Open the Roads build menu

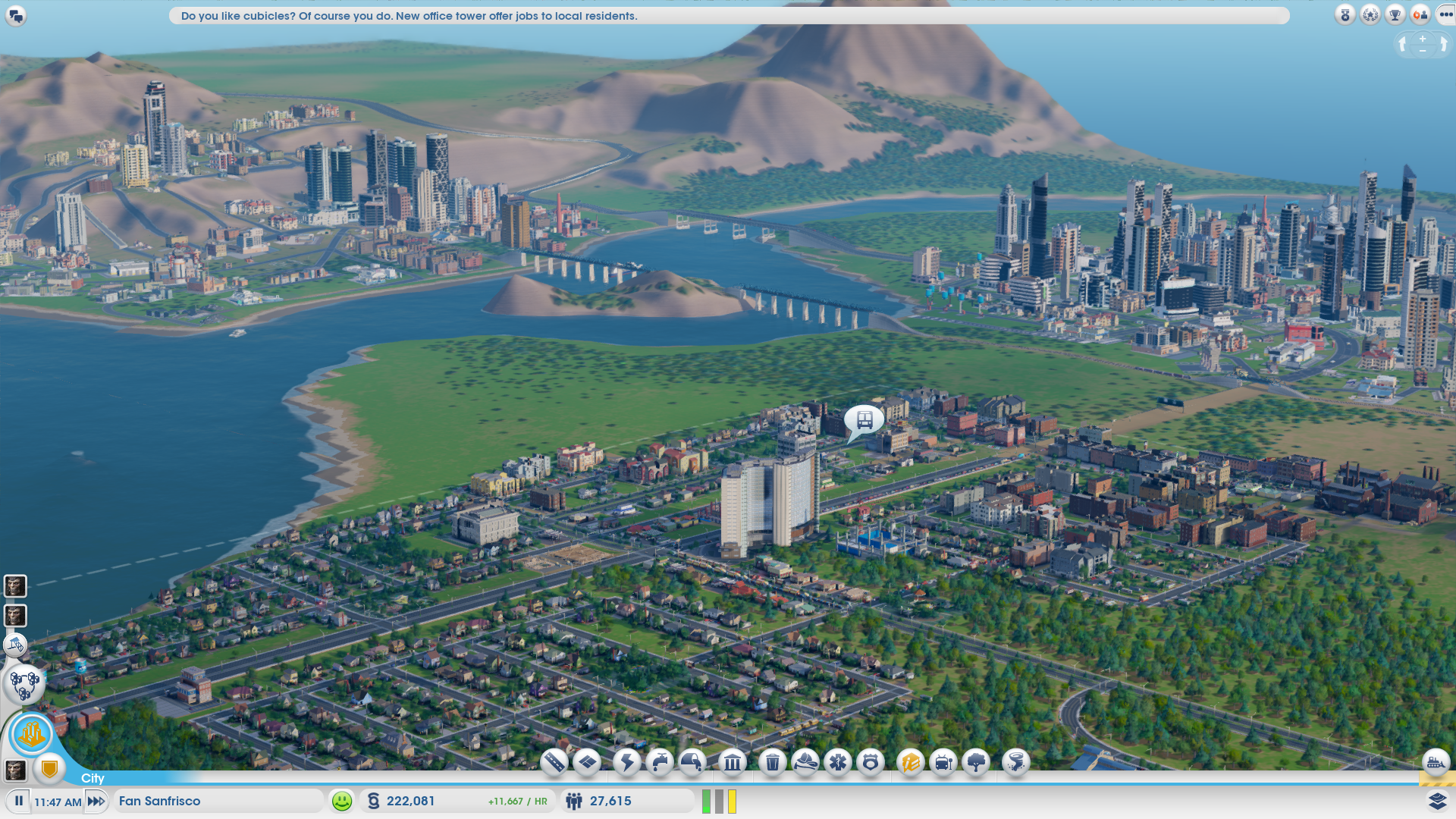coord(554,761)
